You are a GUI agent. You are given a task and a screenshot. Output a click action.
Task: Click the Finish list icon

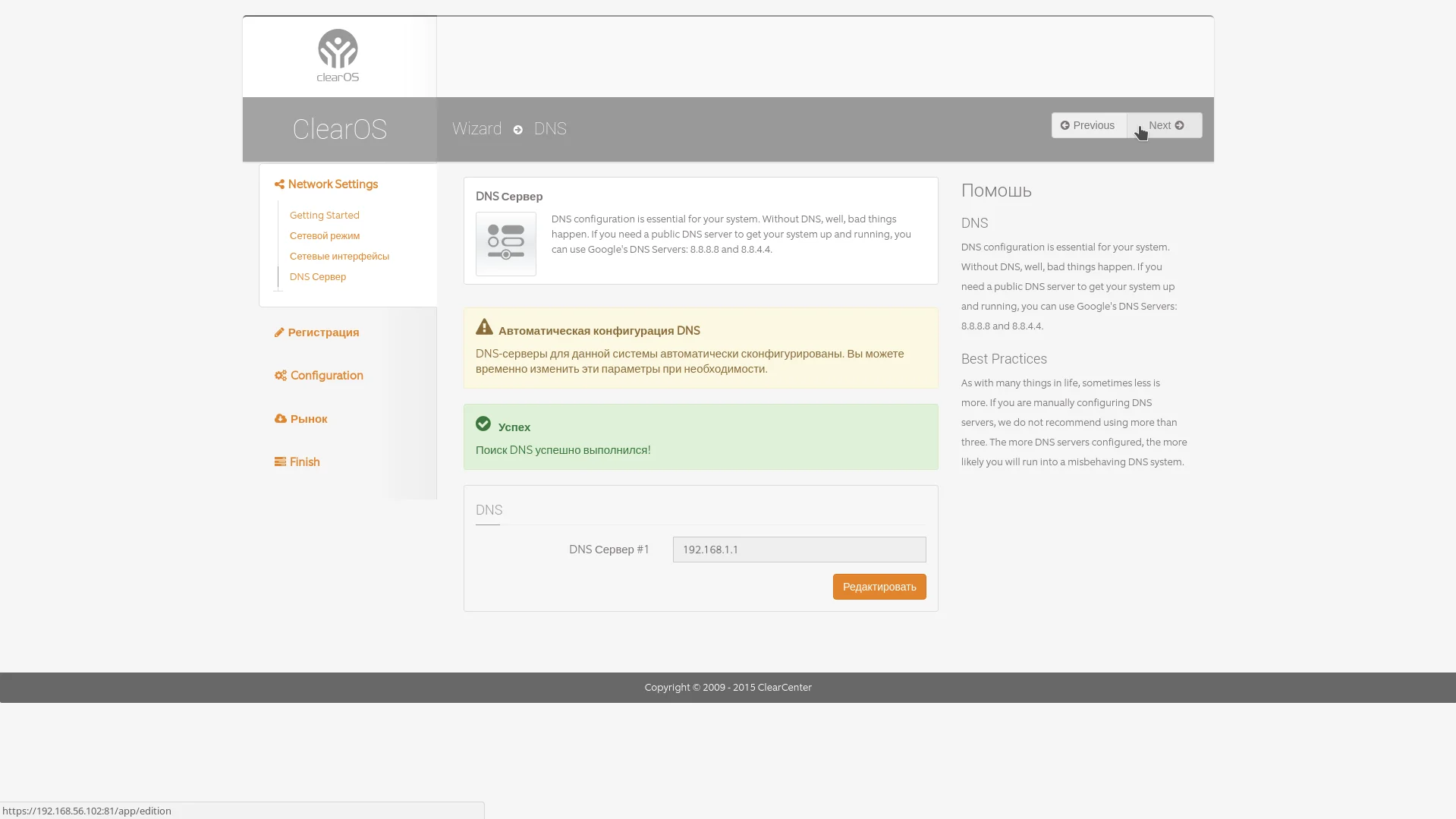[x=280, y=461]
